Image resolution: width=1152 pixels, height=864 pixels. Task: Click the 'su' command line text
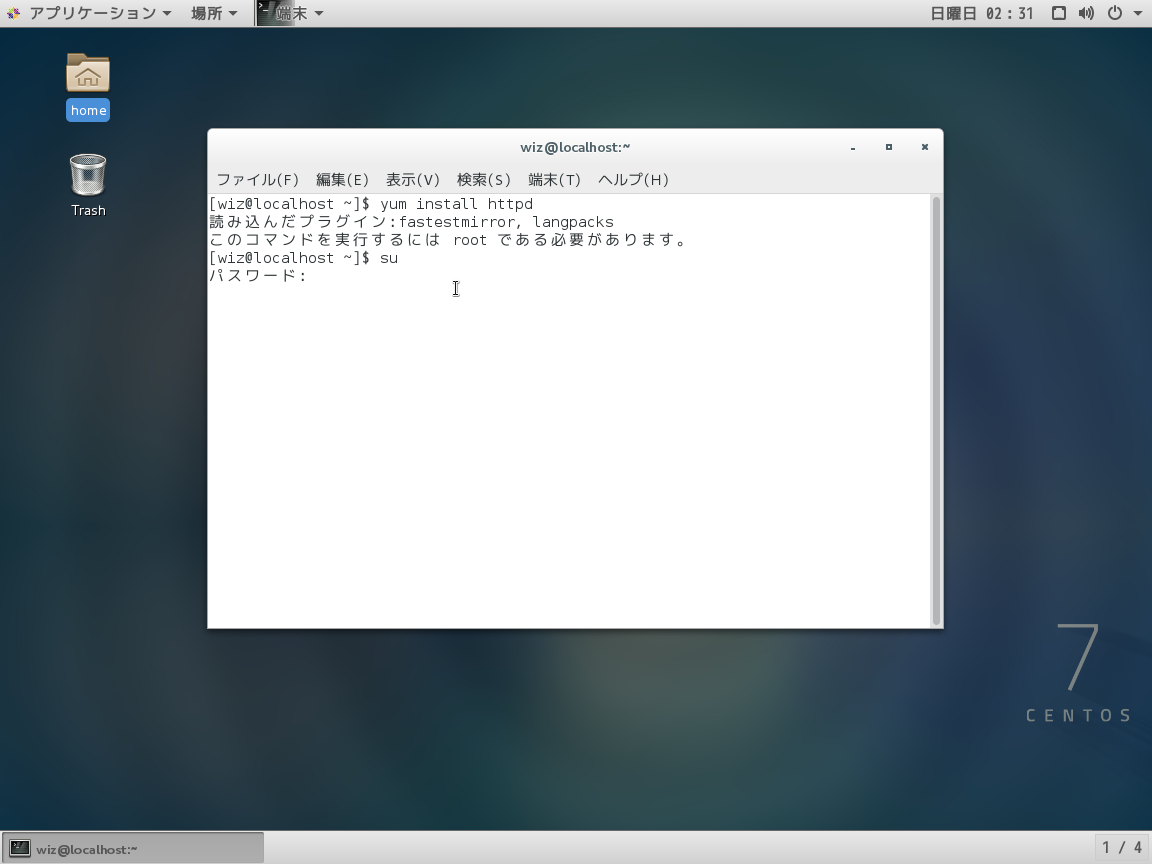click(x=389, y=258)
